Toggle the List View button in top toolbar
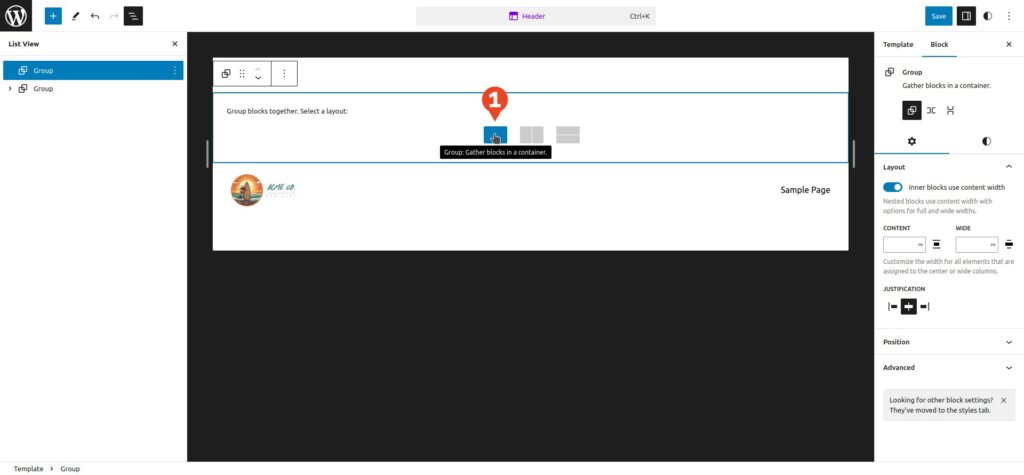The width and height of the screenshot is (1024, 475). (x=133, y=16)
